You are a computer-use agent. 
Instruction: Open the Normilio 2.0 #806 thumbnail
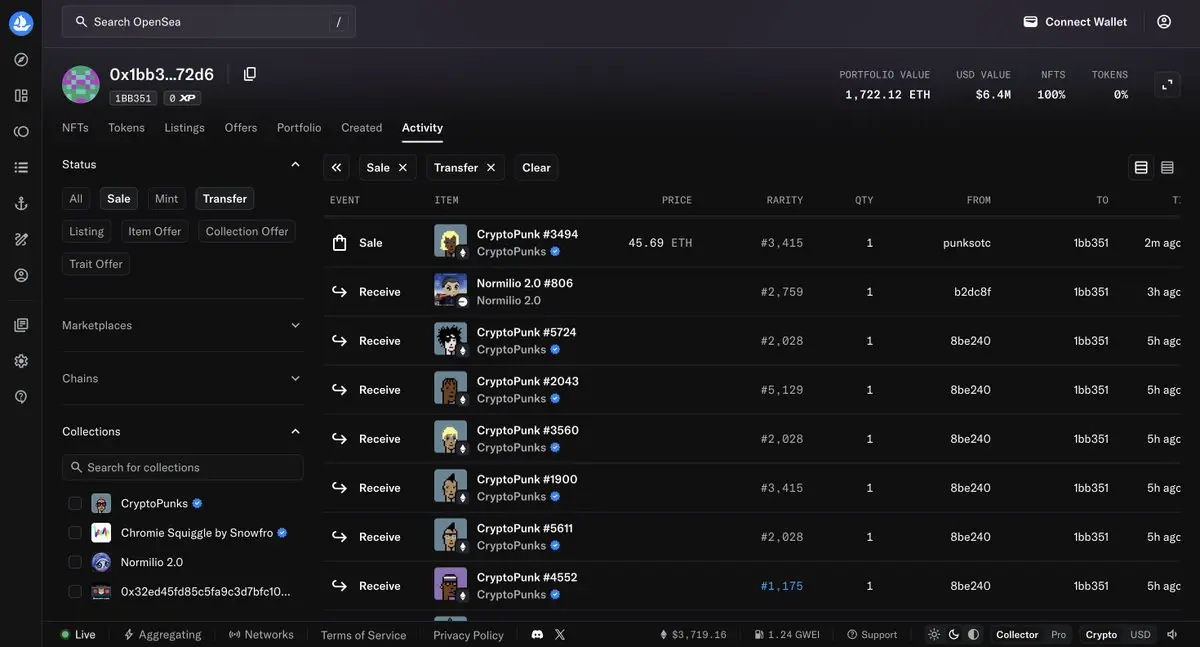tap(451, 291)
